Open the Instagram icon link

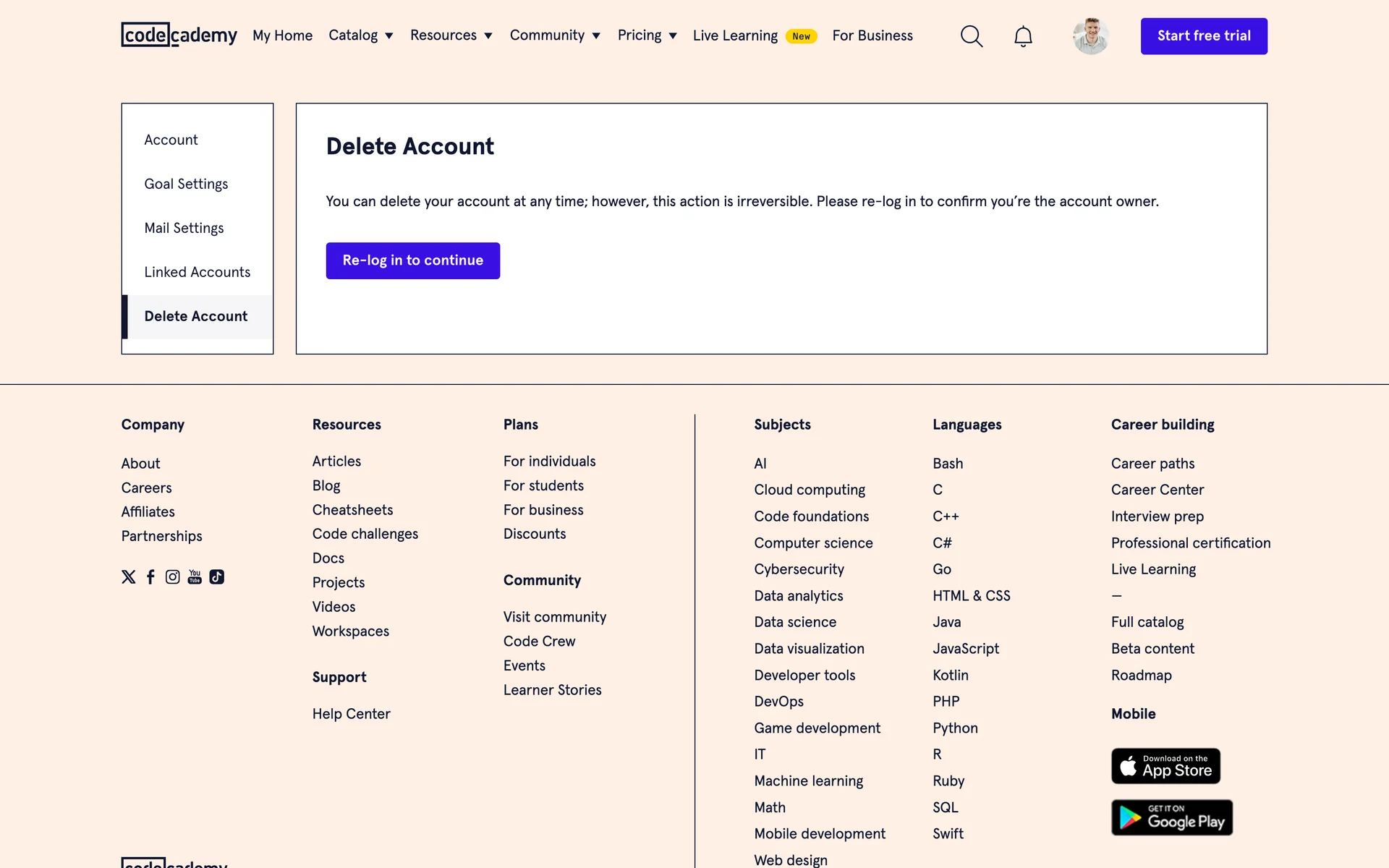(x=172, y=576)
